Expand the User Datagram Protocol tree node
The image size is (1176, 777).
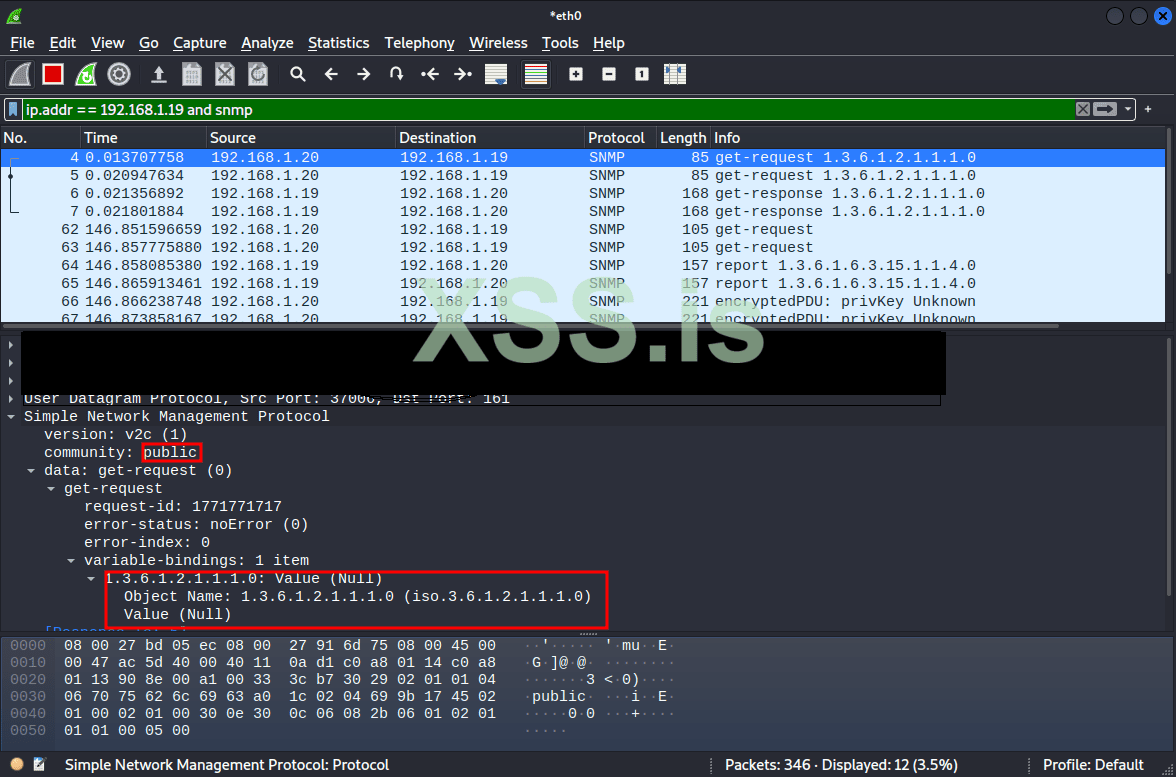pyautogui.click(x=11, y=398)
